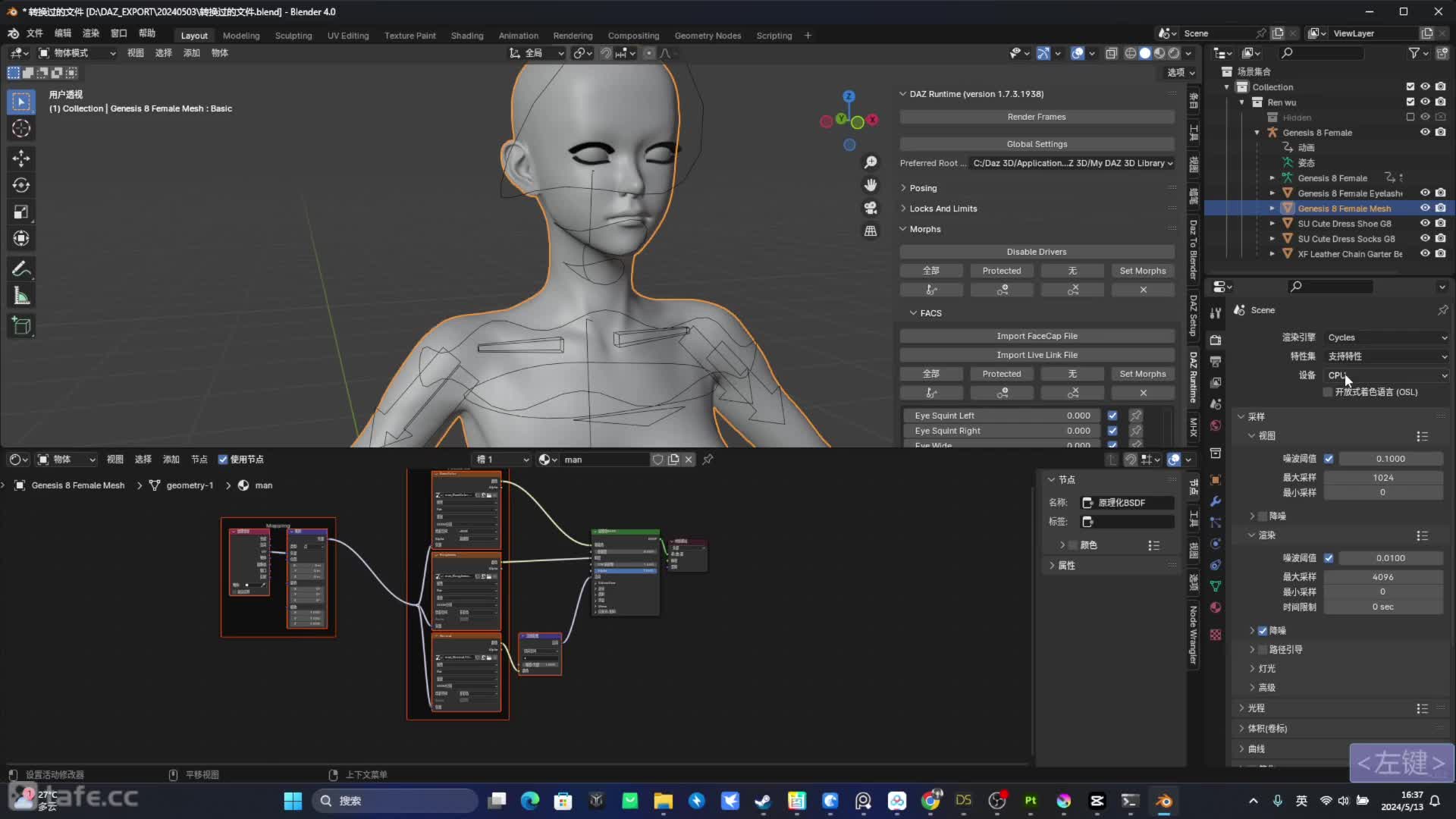
Task: Switch orthographic/perspective grid icon
Action: (x=871, y=231)
